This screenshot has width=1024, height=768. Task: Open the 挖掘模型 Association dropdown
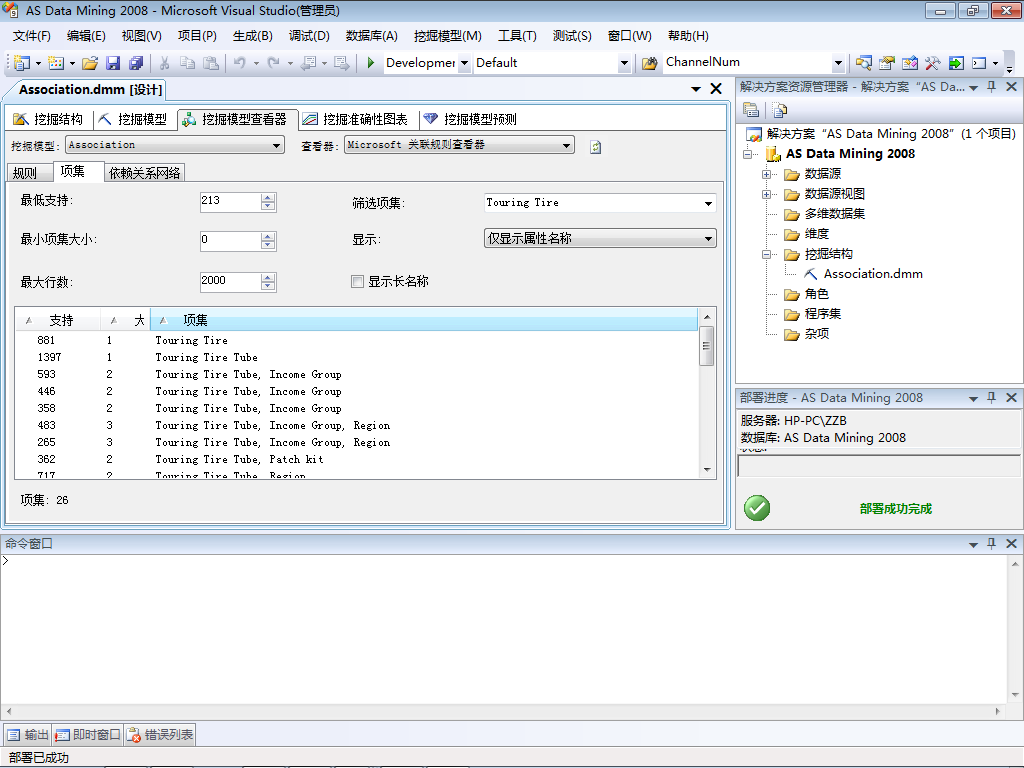tap(277, 145)
